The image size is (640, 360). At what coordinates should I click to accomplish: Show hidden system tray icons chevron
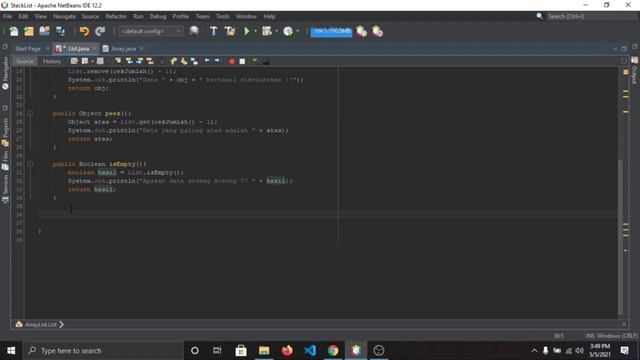pyautogui.click(x=534, y=351)
